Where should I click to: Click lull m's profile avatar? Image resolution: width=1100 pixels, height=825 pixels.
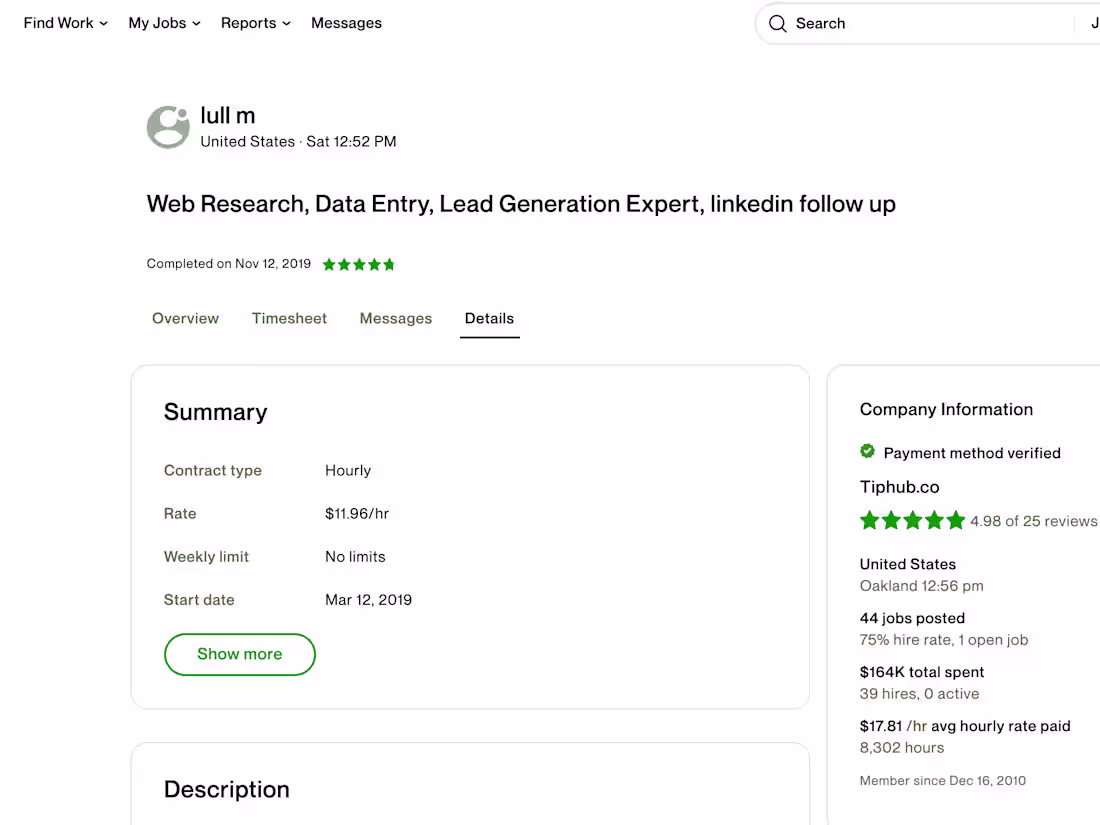167,127
